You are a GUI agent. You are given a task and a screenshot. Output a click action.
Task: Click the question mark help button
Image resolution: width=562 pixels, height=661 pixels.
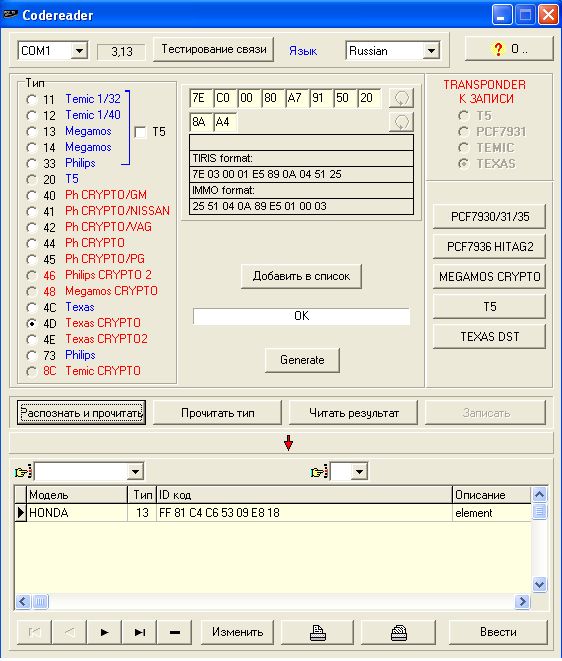[x=509, y=49]
